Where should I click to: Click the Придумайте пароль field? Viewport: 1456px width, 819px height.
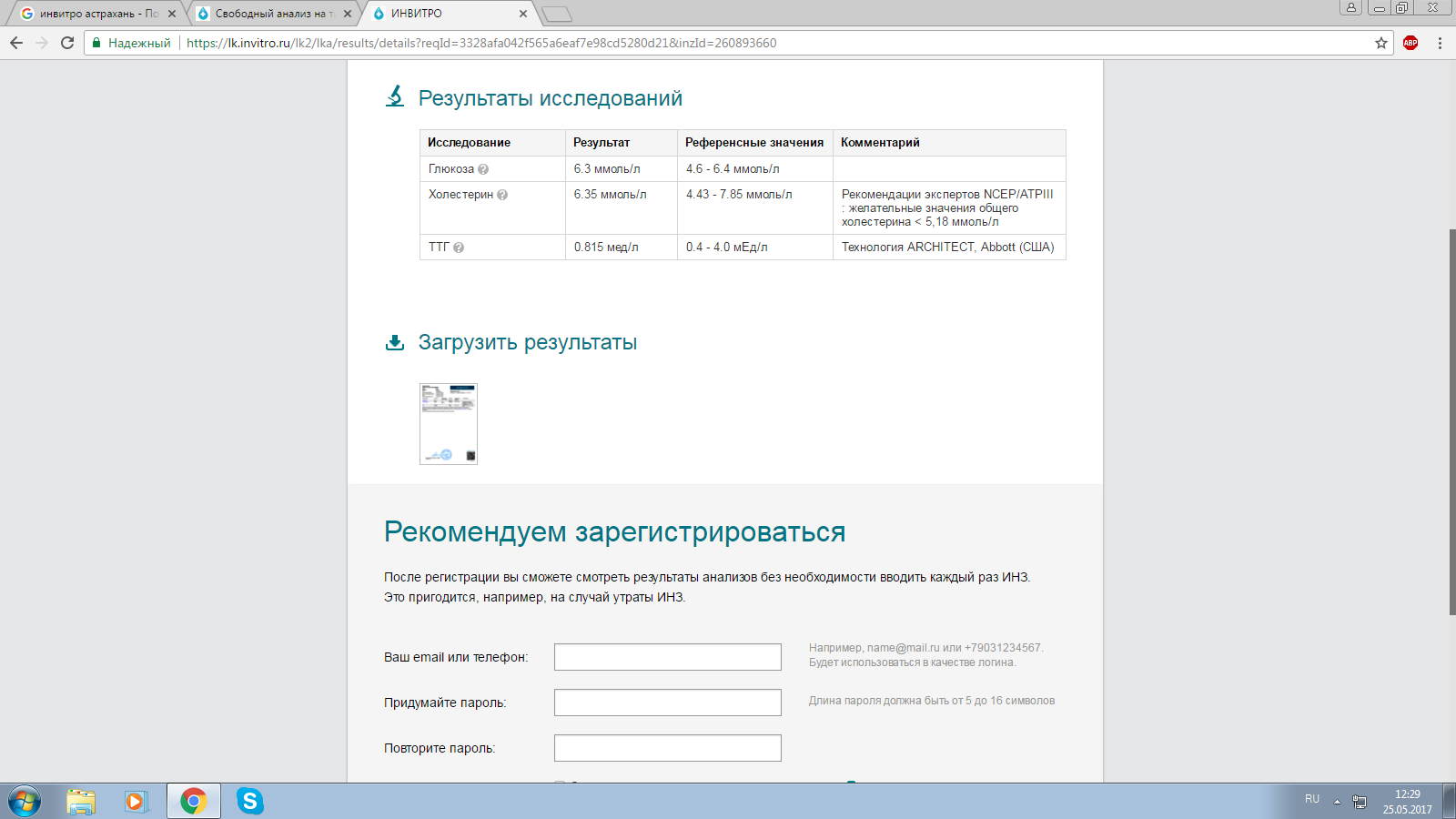[x=667, y=703]
